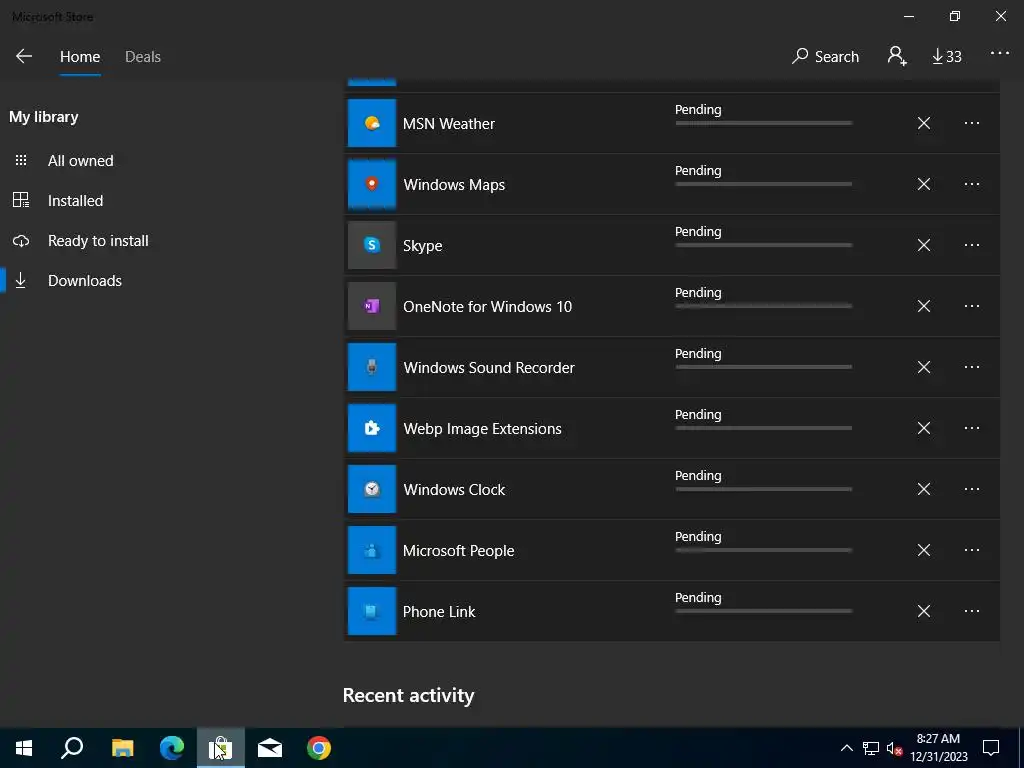Image resolution: width=1024 pixels, height=768 pixels.
Task: Click the Phone Link app icon
Action: click(x=372, y=611)
